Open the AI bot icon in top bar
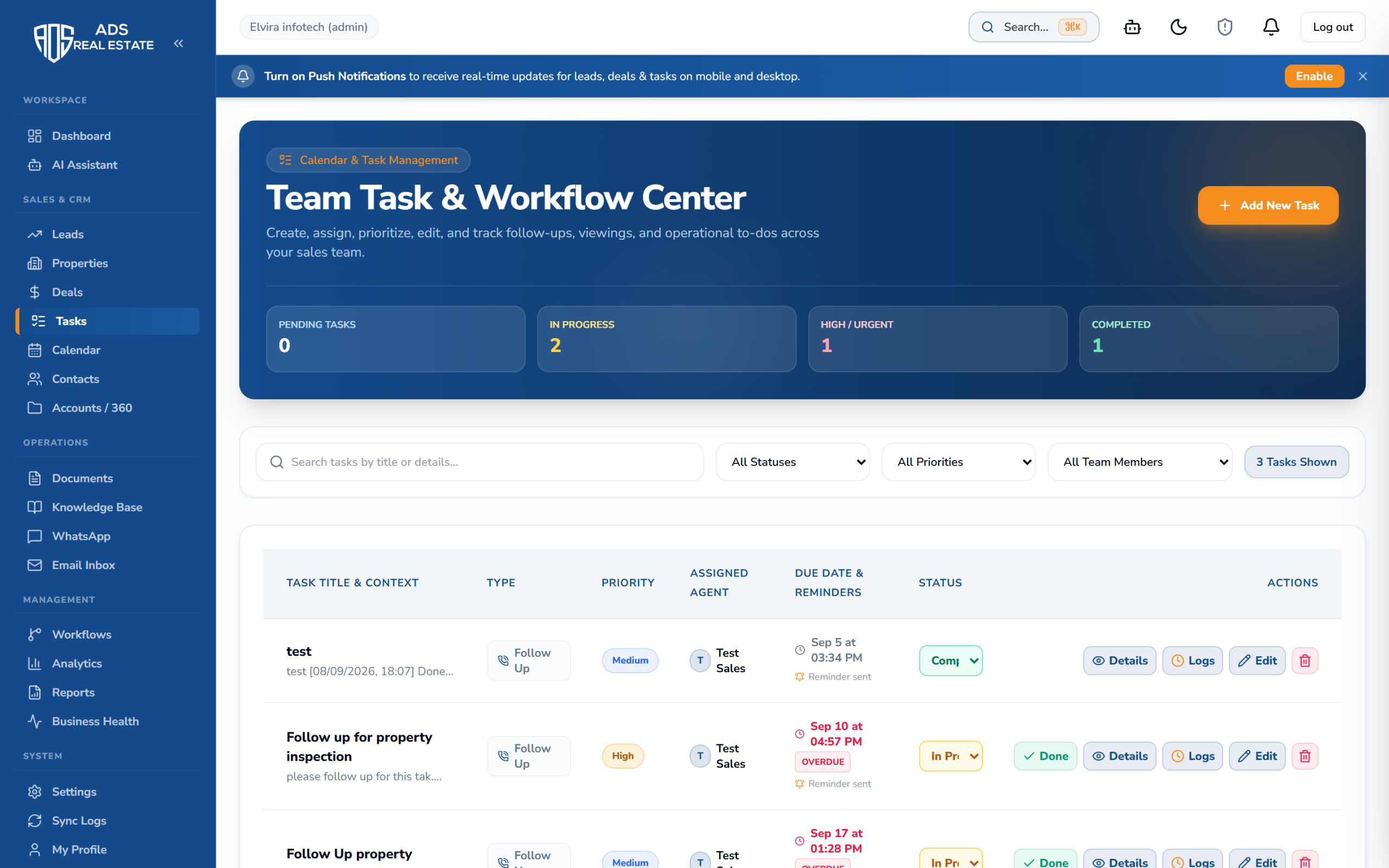Viewport: 1389px width, 868px height. [1132, 27]
